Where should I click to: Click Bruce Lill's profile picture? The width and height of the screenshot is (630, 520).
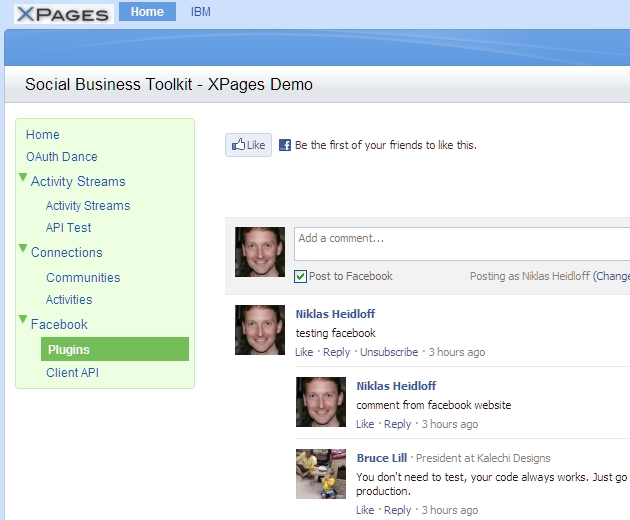coord(321,474)
